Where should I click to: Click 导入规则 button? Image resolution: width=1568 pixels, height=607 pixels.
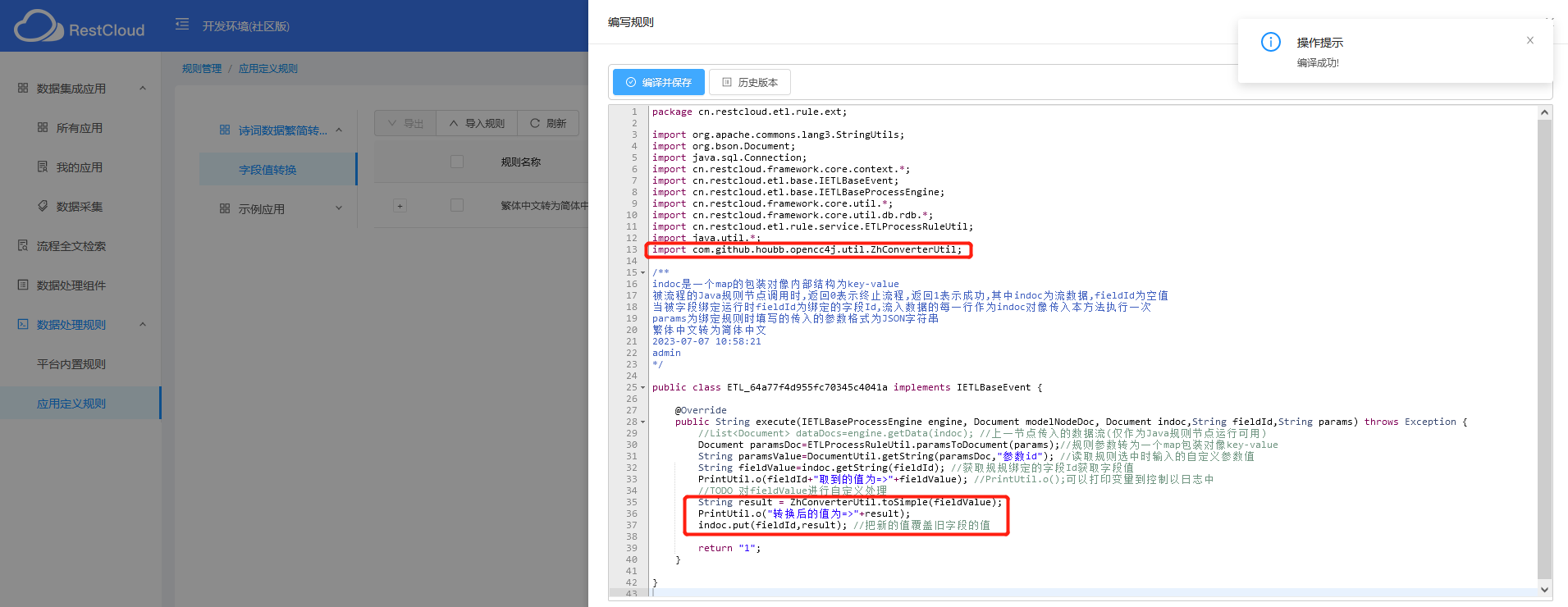point(477,123)
